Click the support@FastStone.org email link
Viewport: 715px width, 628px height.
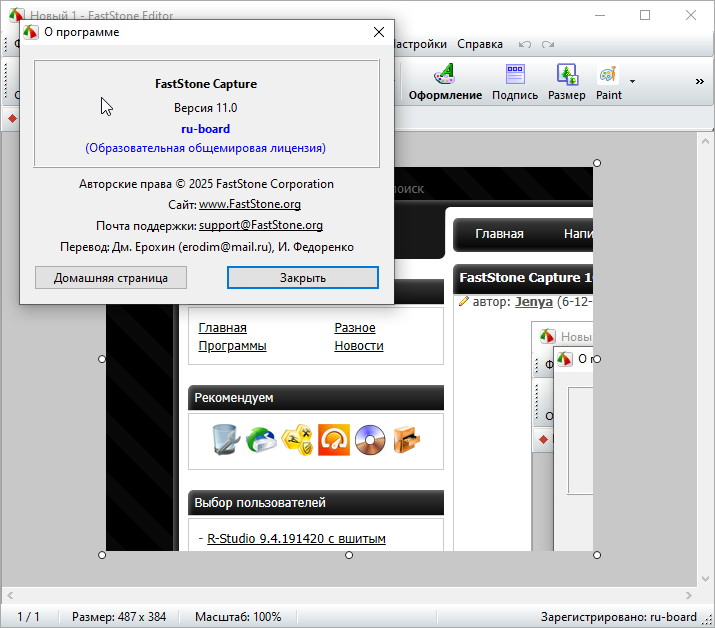click(261, 225)
